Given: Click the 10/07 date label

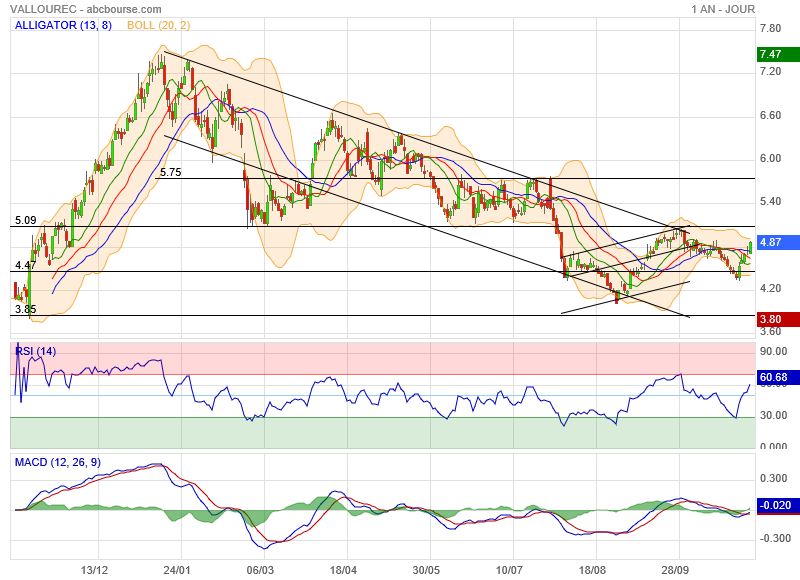Looking at the screenshot, I should coord(510,570).
